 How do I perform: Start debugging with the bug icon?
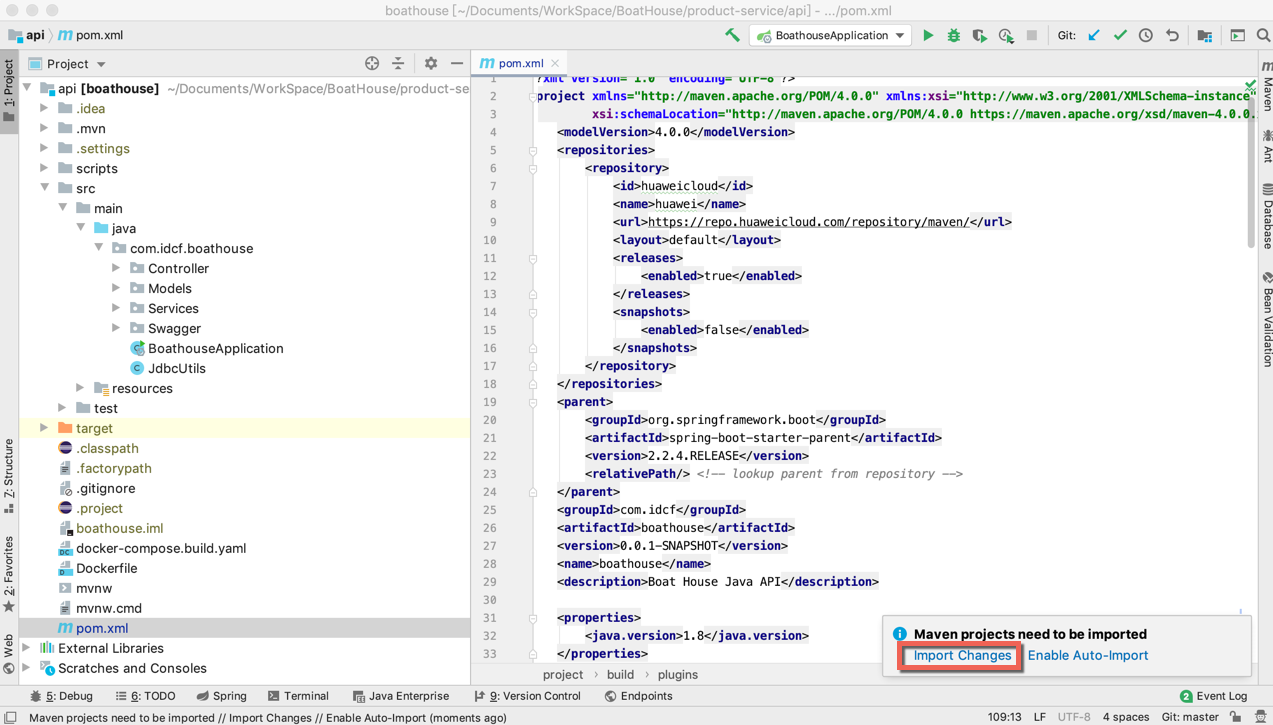(954, 36)
